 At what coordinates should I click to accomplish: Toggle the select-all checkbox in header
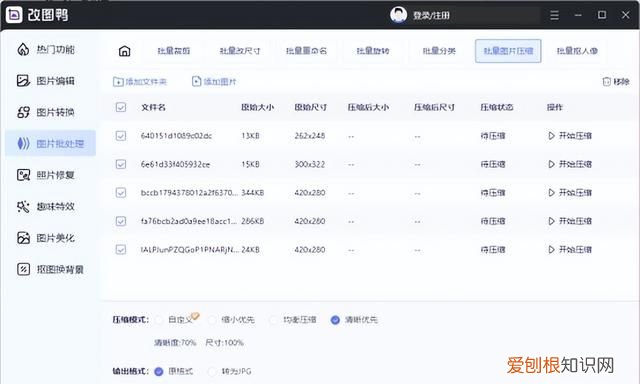(x=121, y=107)
